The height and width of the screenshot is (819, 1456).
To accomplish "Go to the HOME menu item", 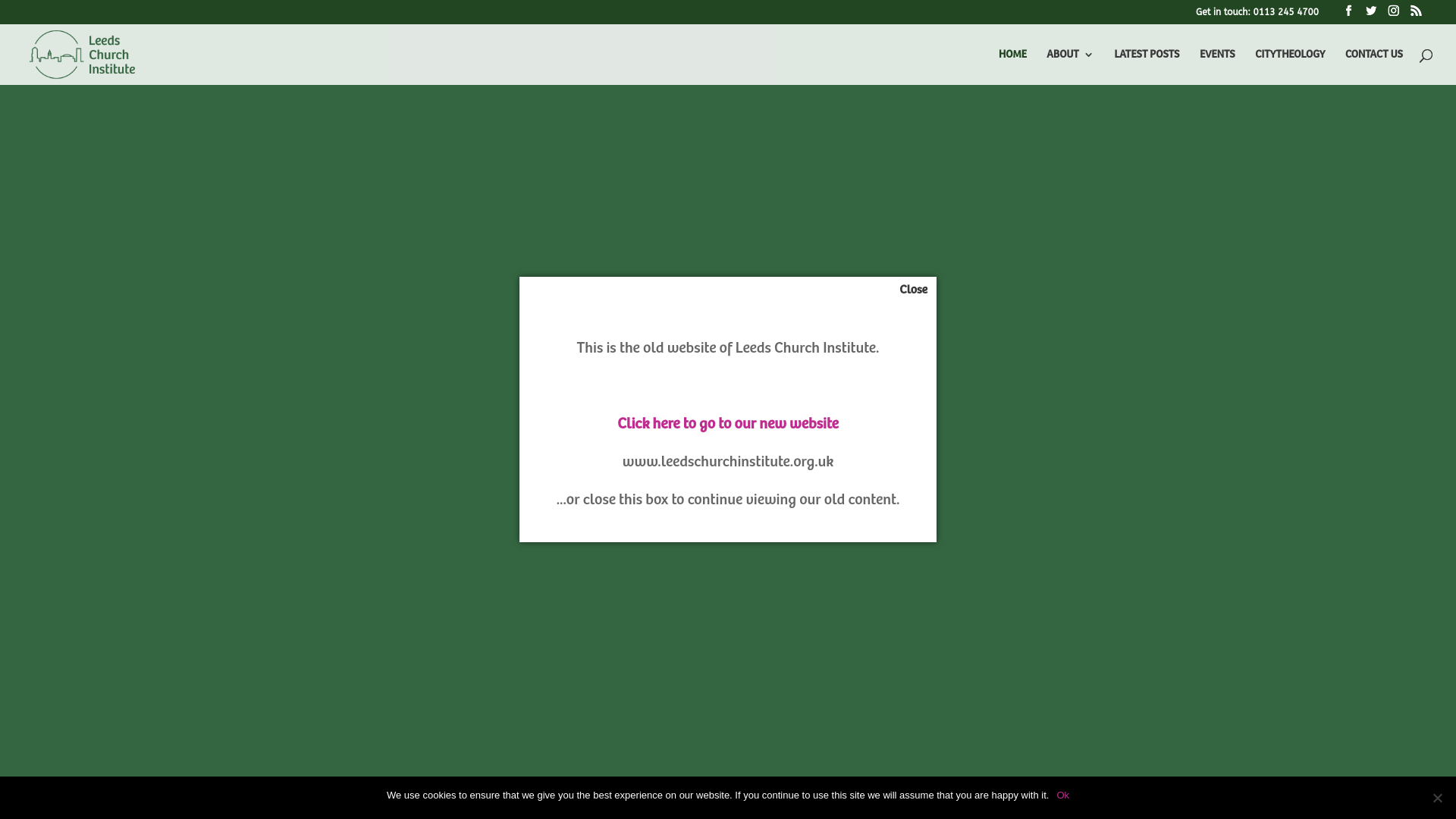I will pyautogui.click(x=1012, y=55).
